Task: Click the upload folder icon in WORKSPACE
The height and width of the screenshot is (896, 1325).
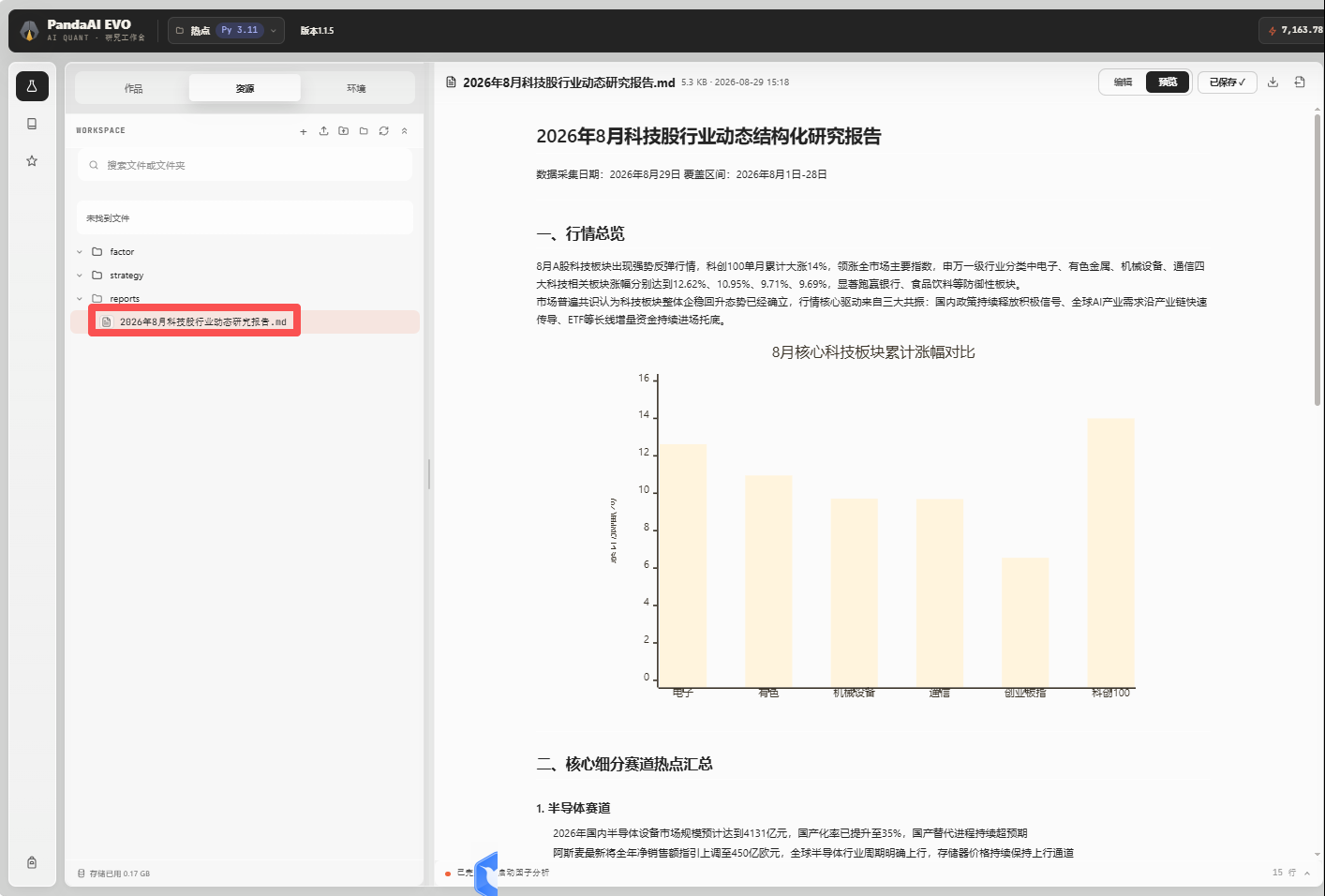Action: click(x=344, y=131)
